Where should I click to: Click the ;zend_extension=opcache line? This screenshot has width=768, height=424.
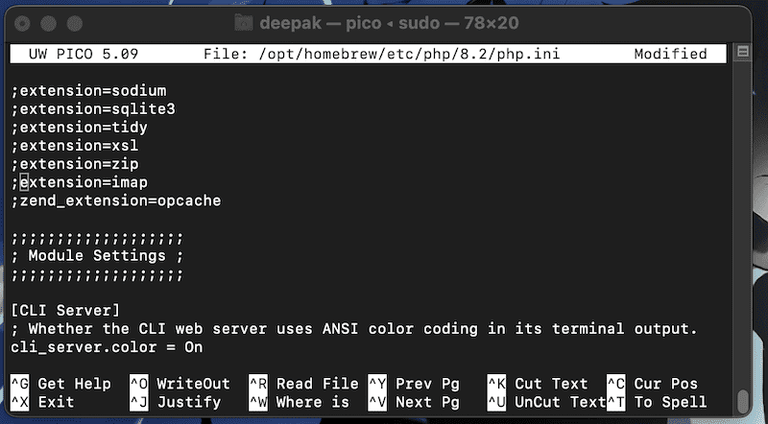coord(116,201)
